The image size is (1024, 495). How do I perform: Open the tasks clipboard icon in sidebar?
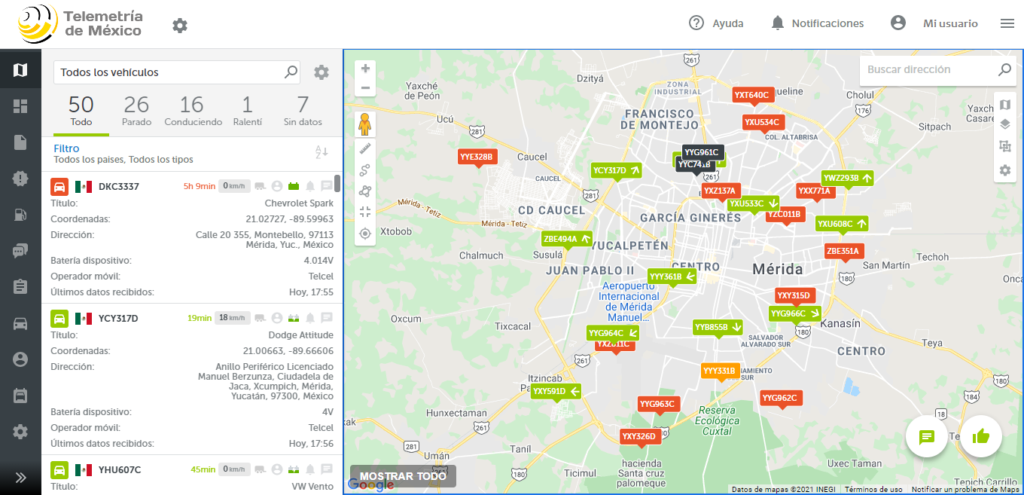tap(20, 287)
